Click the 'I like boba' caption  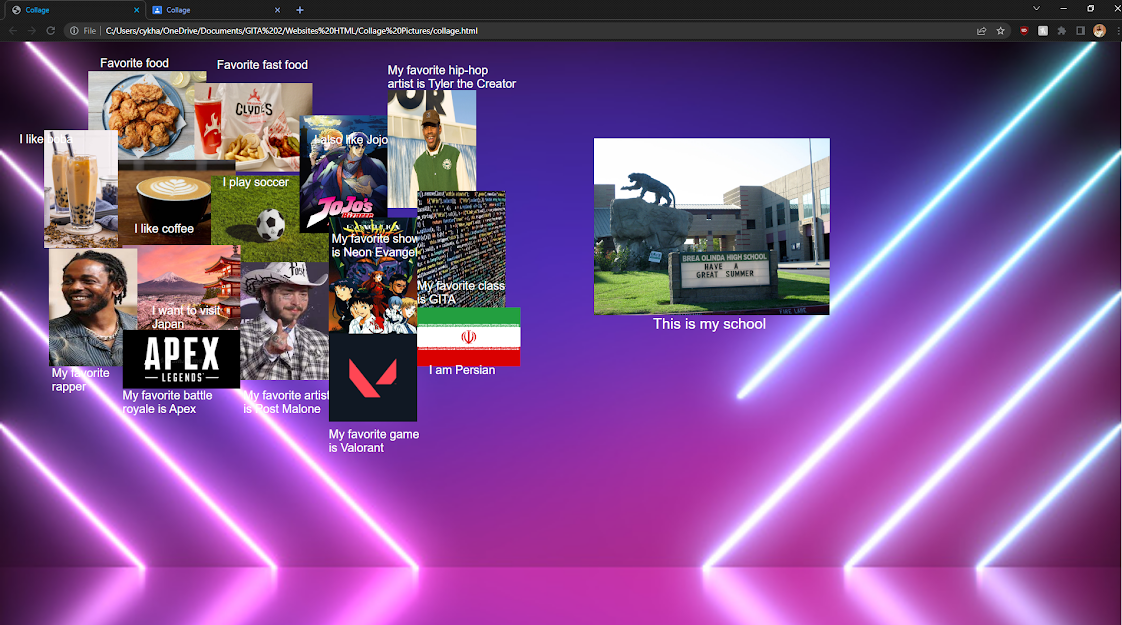pyautogui.click(x=46, y=139)
